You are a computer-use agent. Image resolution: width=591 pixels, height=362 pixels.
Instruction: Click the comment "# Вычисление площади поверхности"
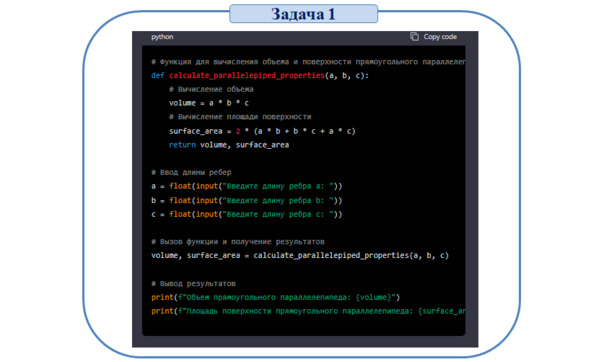[x=240, y=117]
